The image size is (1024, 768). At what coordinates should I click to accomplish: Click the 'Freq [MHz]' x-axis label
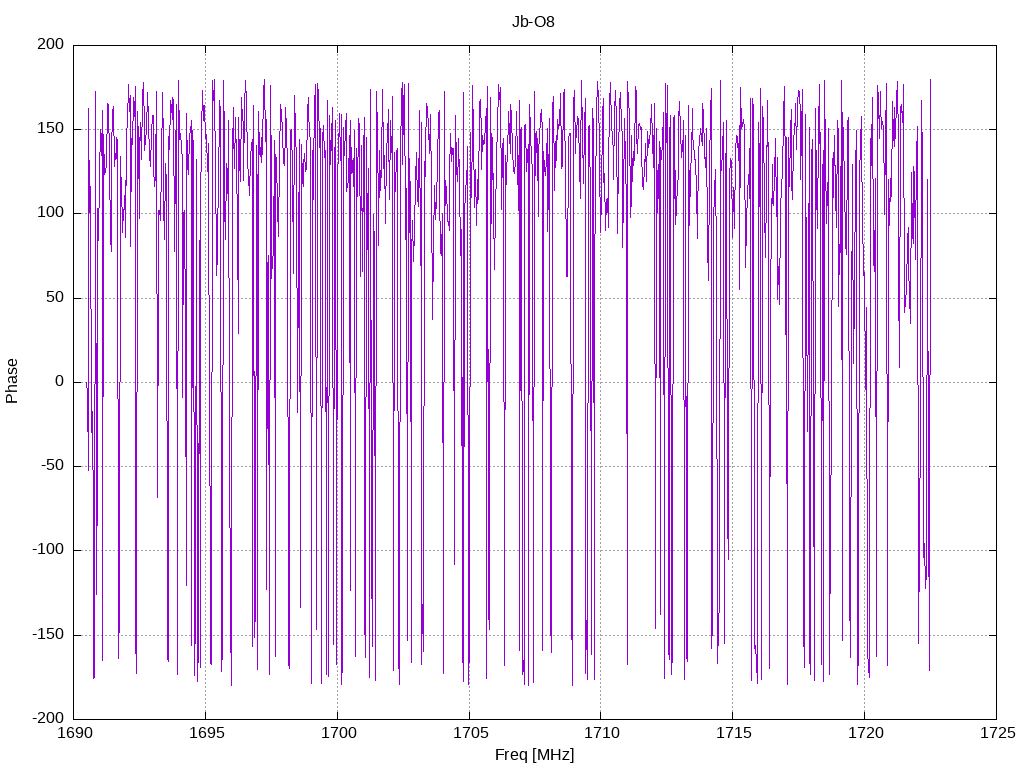(534, 755)
